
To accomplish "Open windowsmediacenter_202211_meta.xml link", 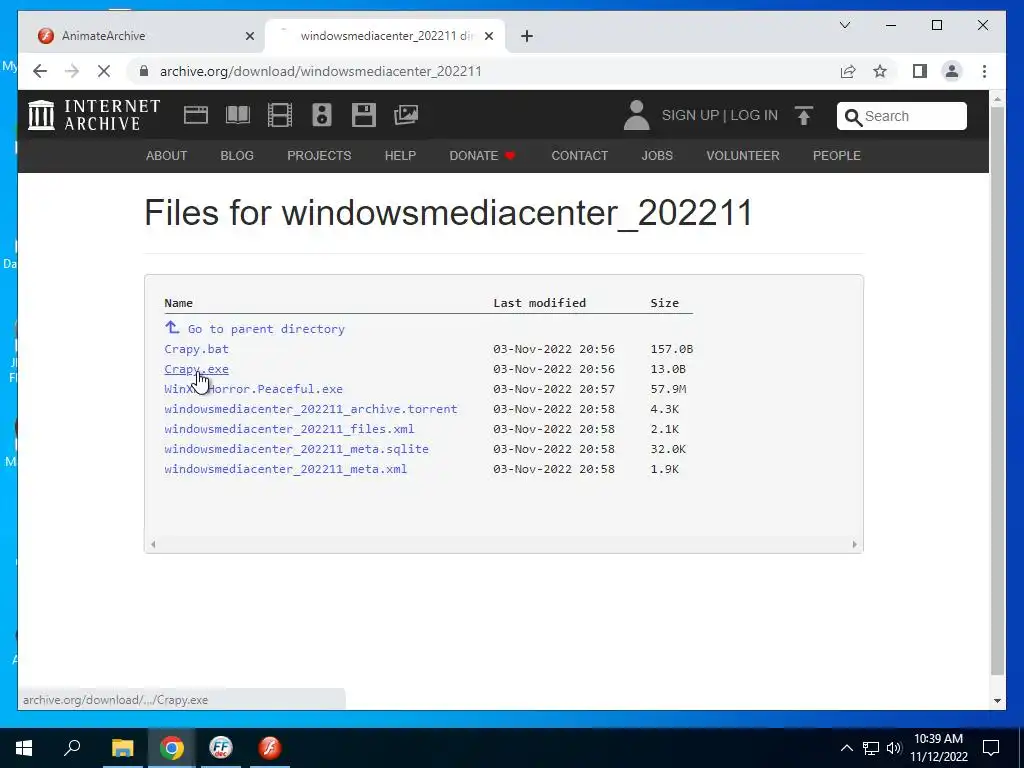I will 285,469.
